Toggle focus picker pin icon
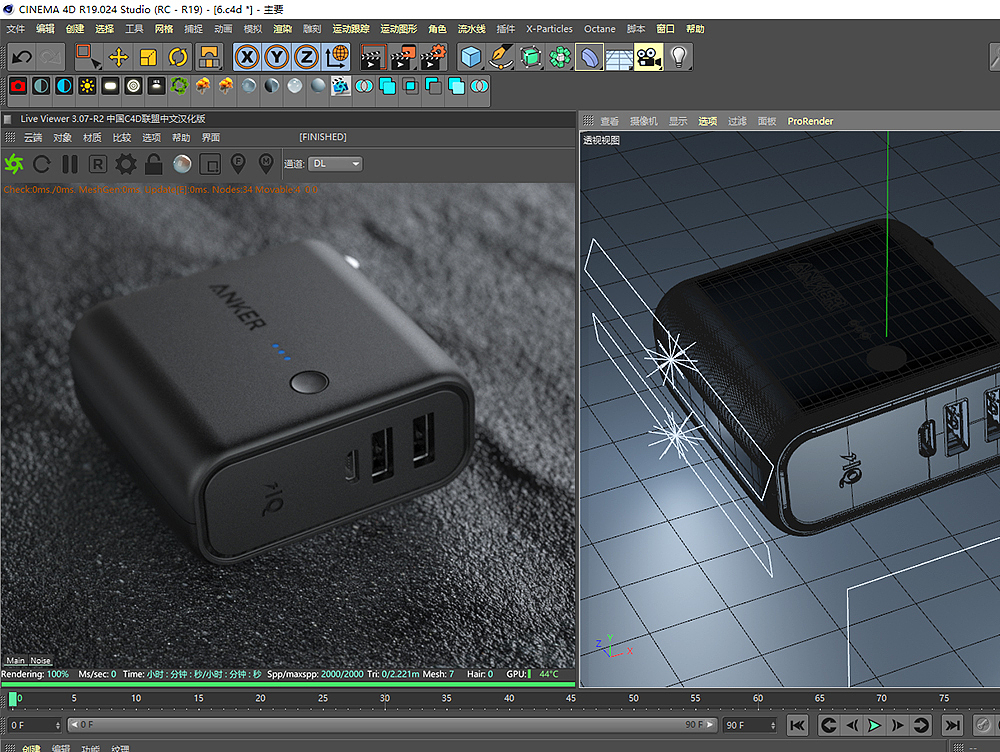Viewport: 1000px width, 752px height. click(x=238, y=164)
